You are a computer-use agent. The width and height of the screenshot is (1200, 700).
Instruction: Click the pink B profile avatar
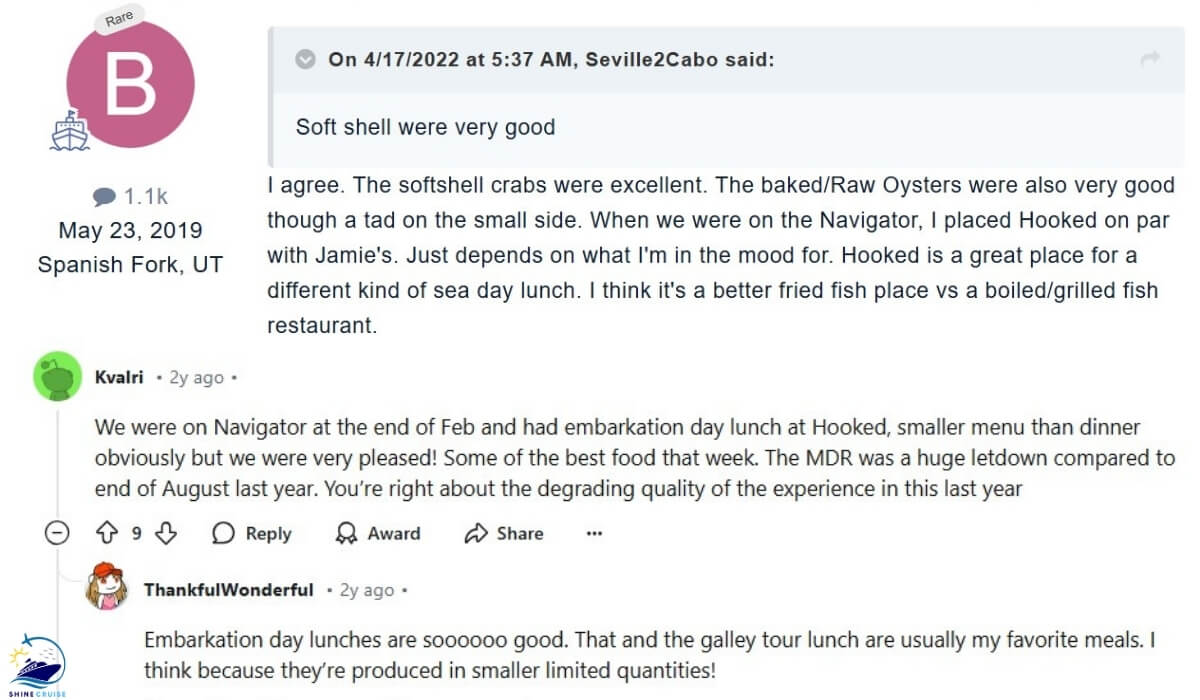pos(130,84)
